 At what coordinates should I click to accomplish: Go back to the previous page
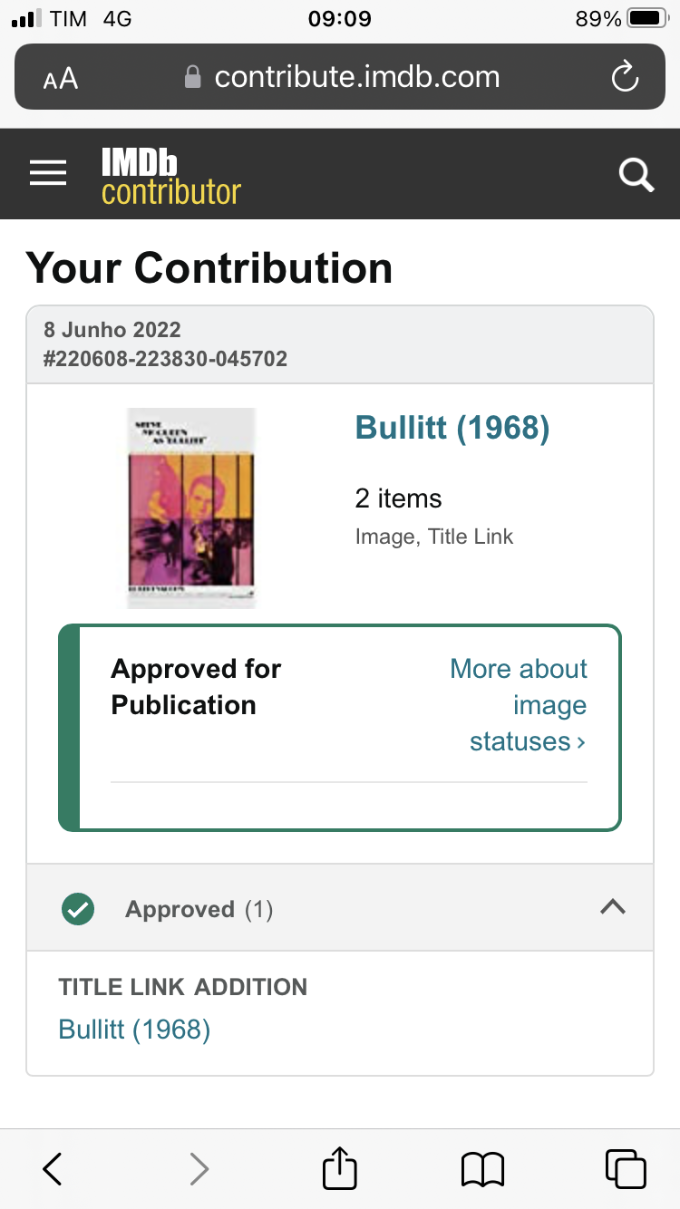pyautogui.click(x=53, y=1168)
